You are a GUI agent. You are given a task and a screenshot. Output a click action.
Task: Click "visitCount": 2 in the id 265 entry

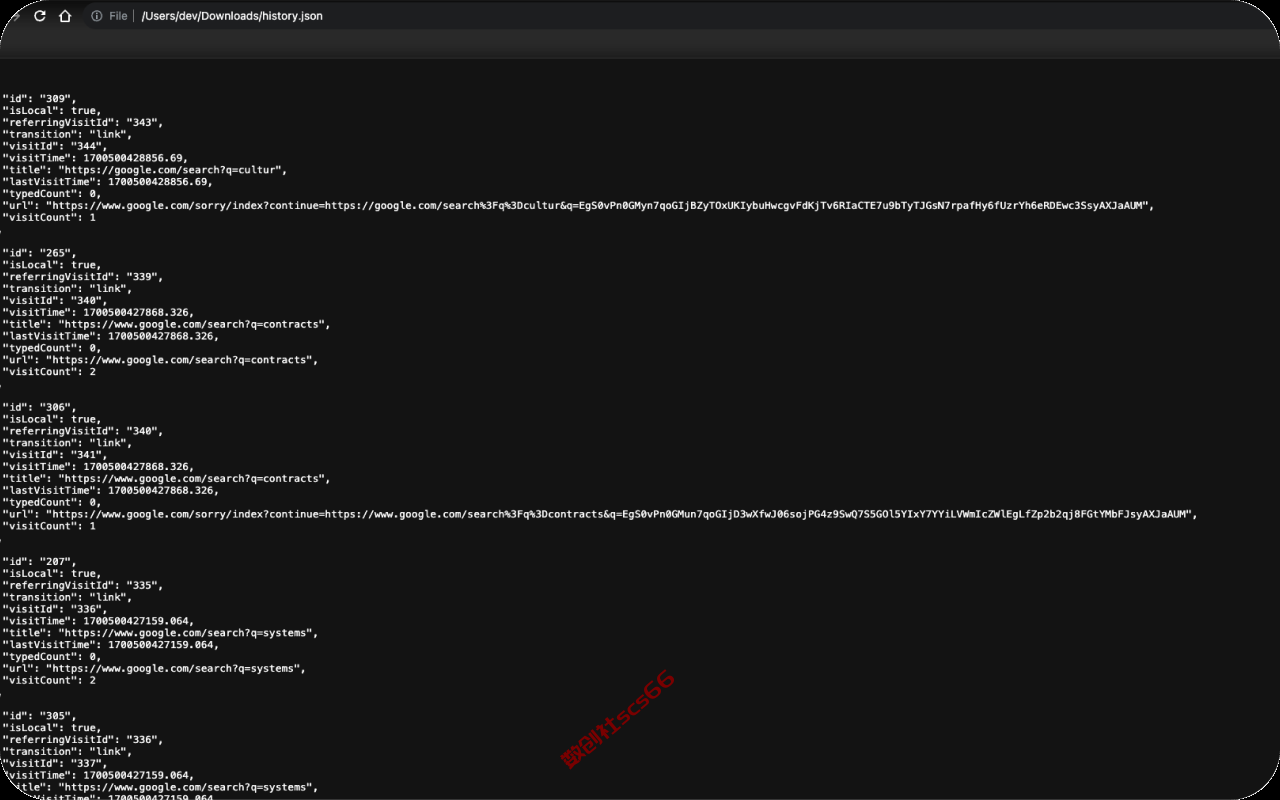(50, 372)
